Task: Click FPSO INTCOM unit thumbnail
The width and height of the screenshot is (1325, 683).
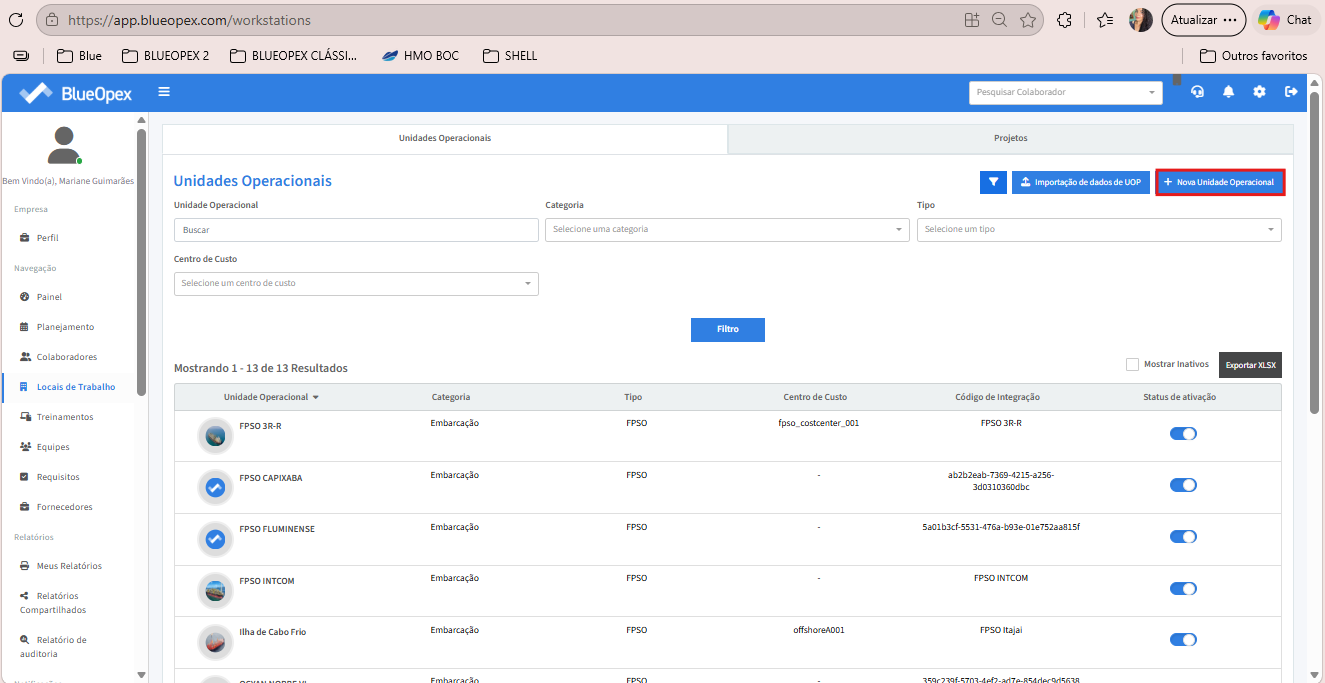Action: (x=215, y=591)
